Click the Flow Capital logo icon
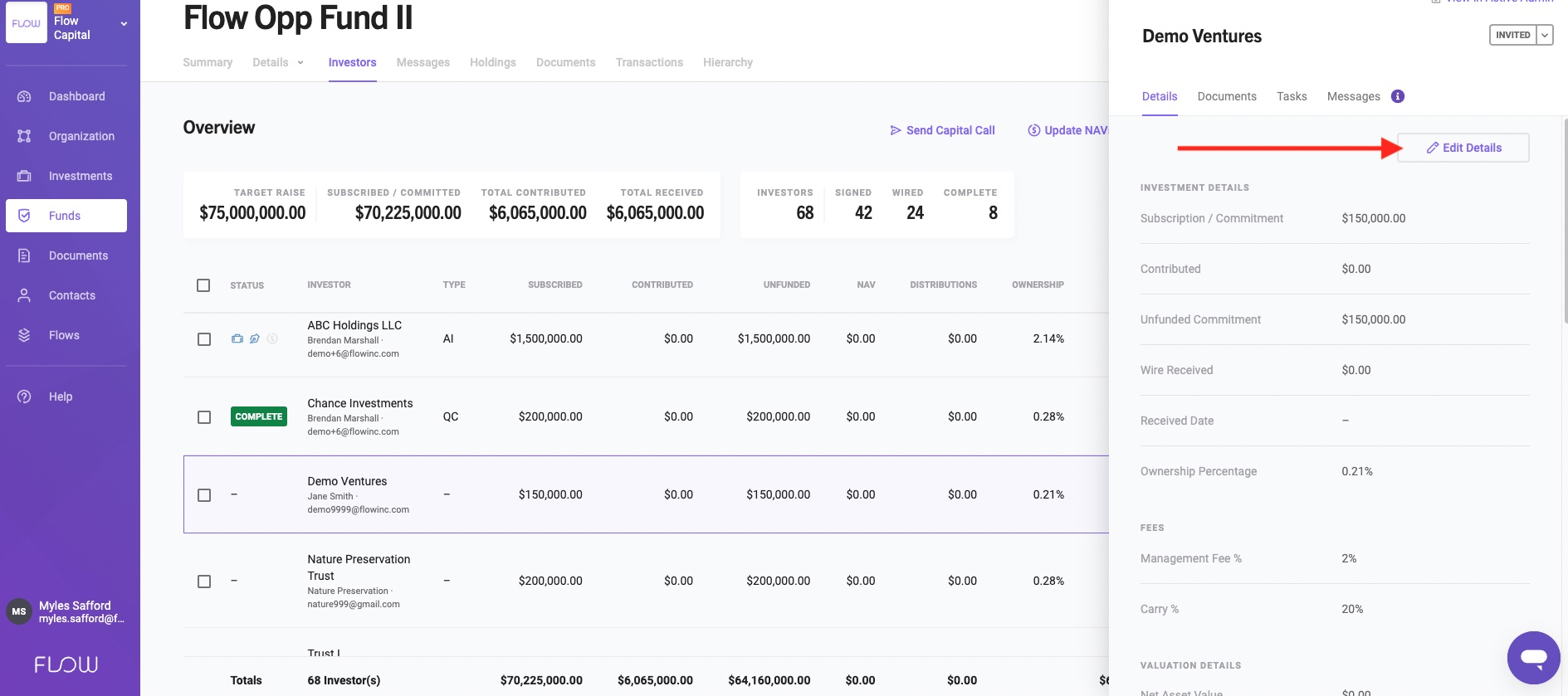Screen dimensions: 1568x696 click(x=27, y=23)
